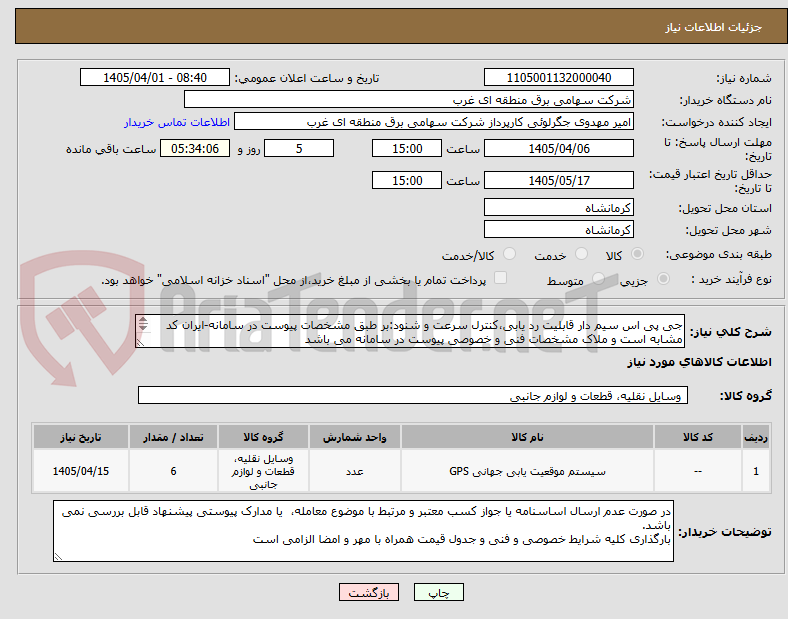Click the واحد شمارش column header
The height and width of the screenshot is (619, 788).
[355, 437]
